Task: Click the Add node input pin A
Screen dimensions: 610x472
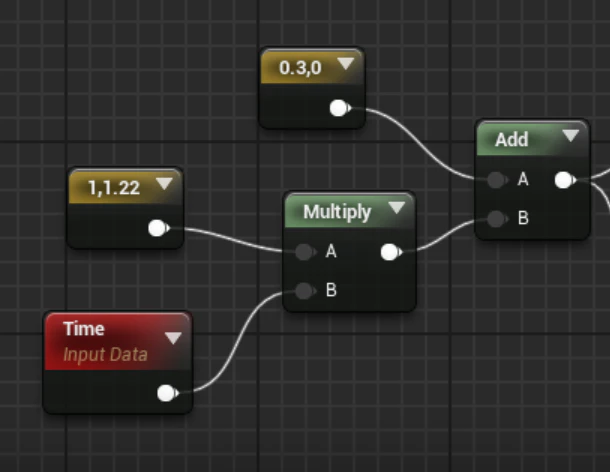Action: pyautogui.click(x=497, y=180)
